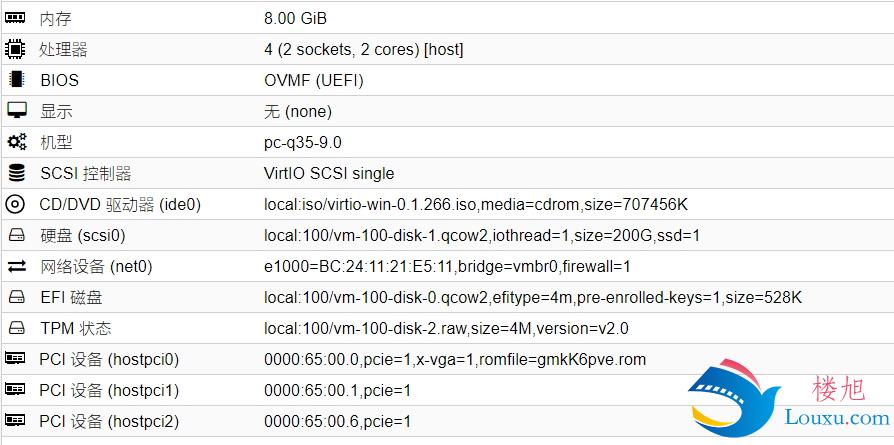Viewport: 894px width, 445px height.
Task: Select the 0000:65:00.6,pcie=1 hostpci2 value
Action: coord(337,422)
